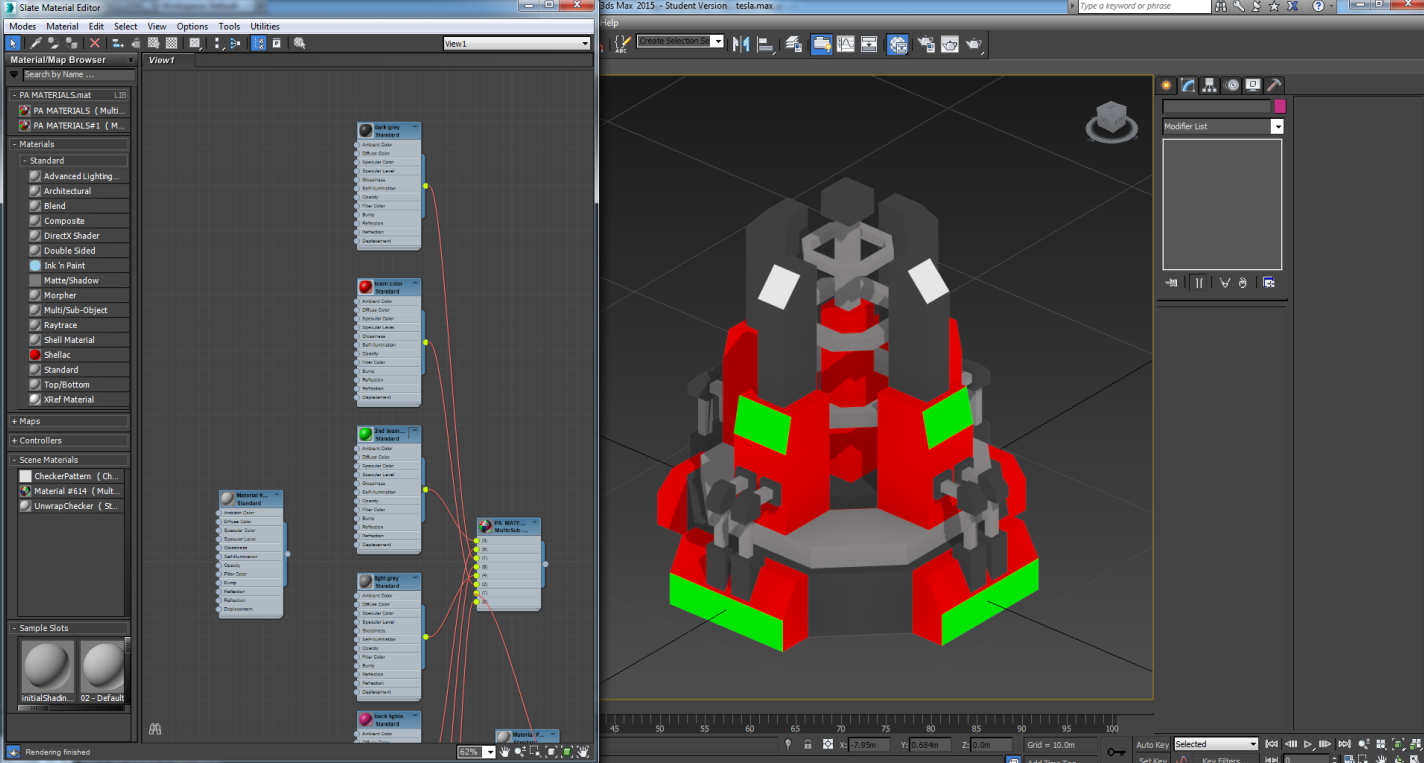Open Curve Editor from main toolbar

coord(847,44)
